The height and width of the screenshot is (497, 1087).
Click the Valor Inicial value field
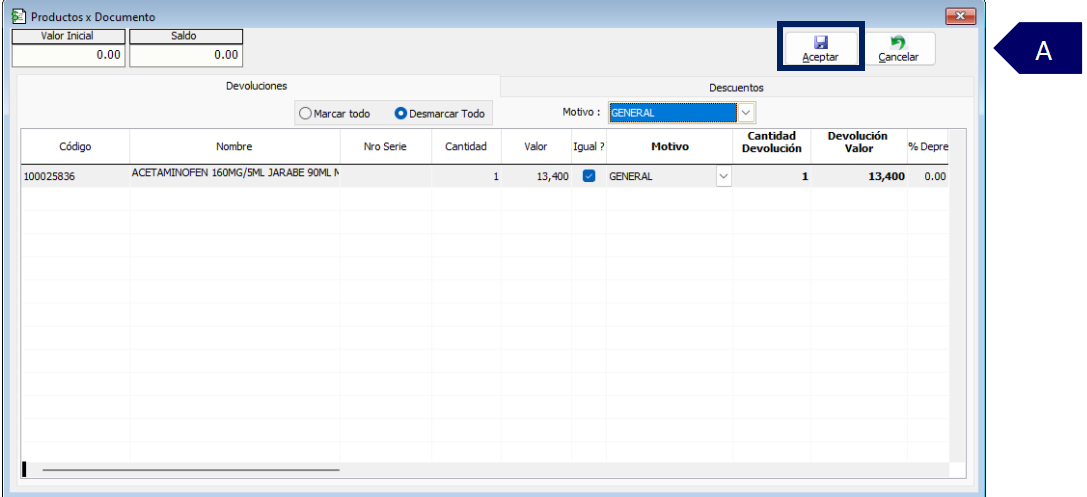[x=68, y=55]
